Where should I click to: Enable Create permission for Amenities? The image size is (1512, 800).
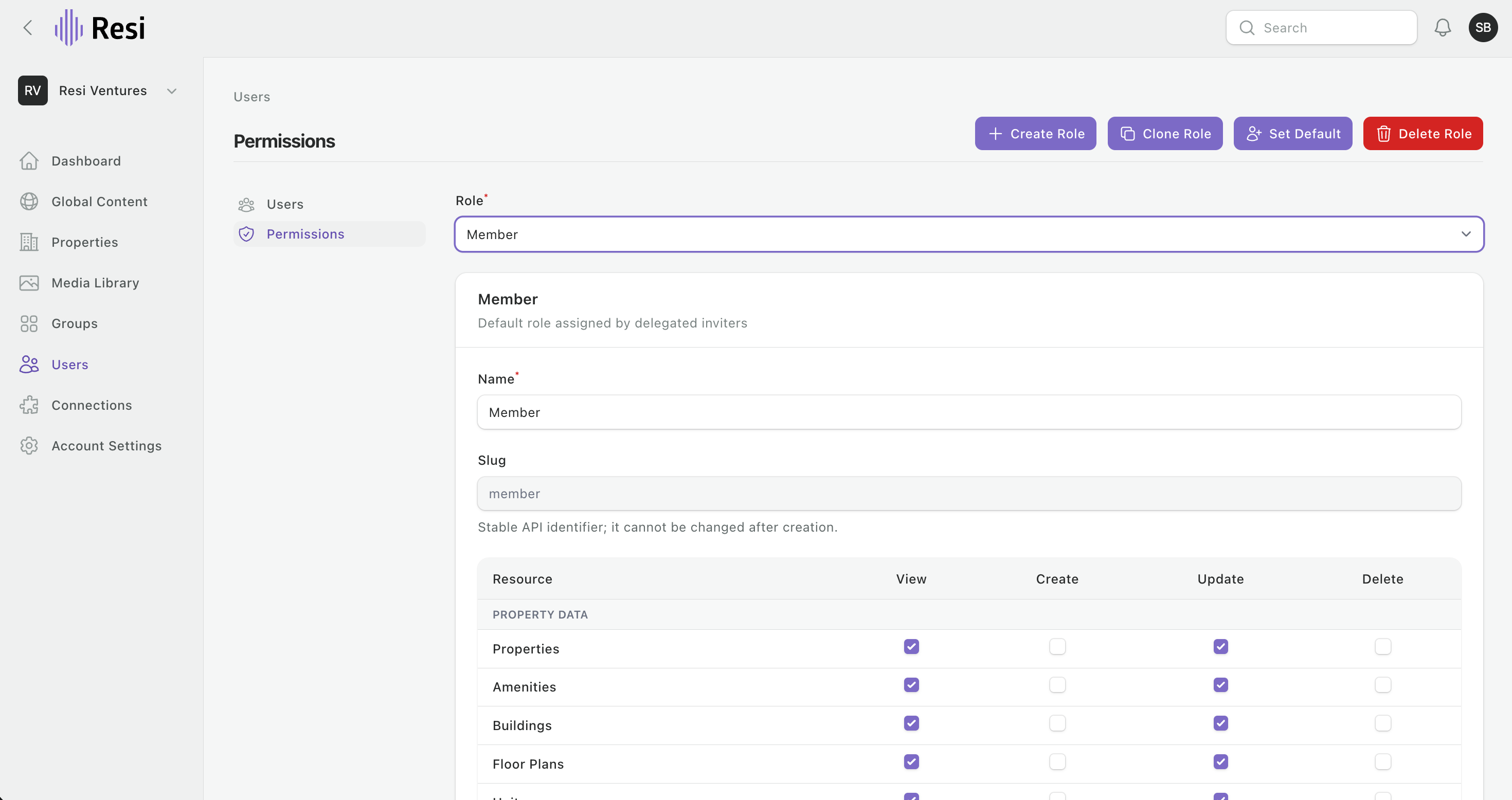pos(1057,685)
